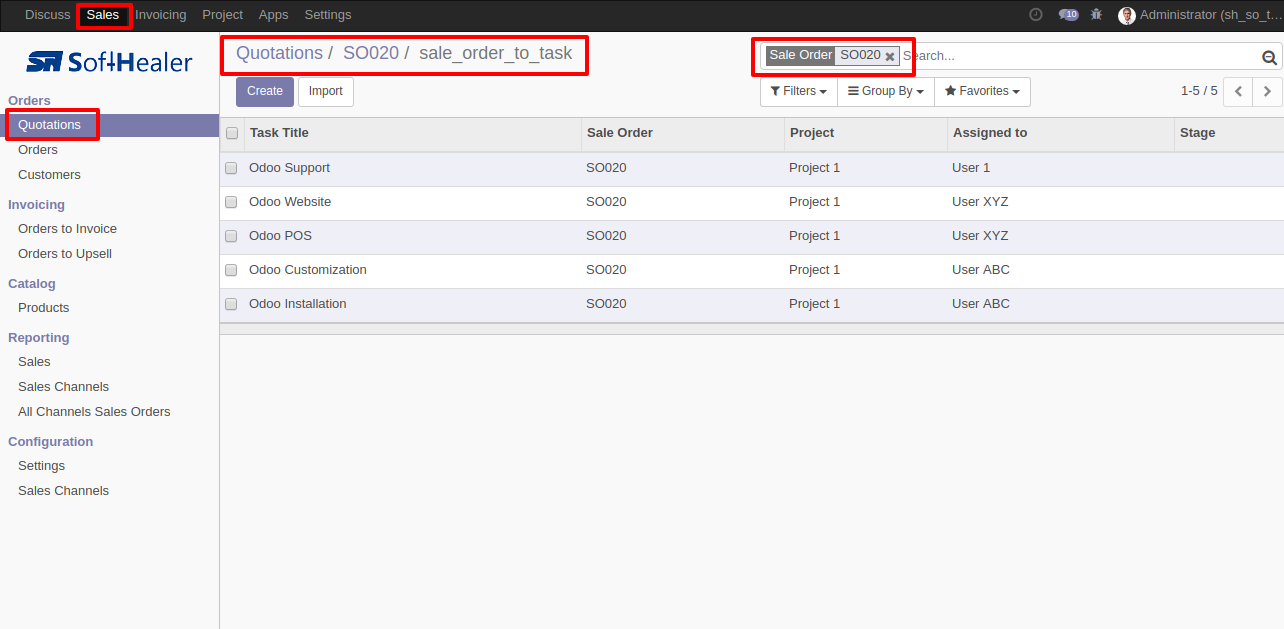Open the Favorites dropdown

pos(982,91)
